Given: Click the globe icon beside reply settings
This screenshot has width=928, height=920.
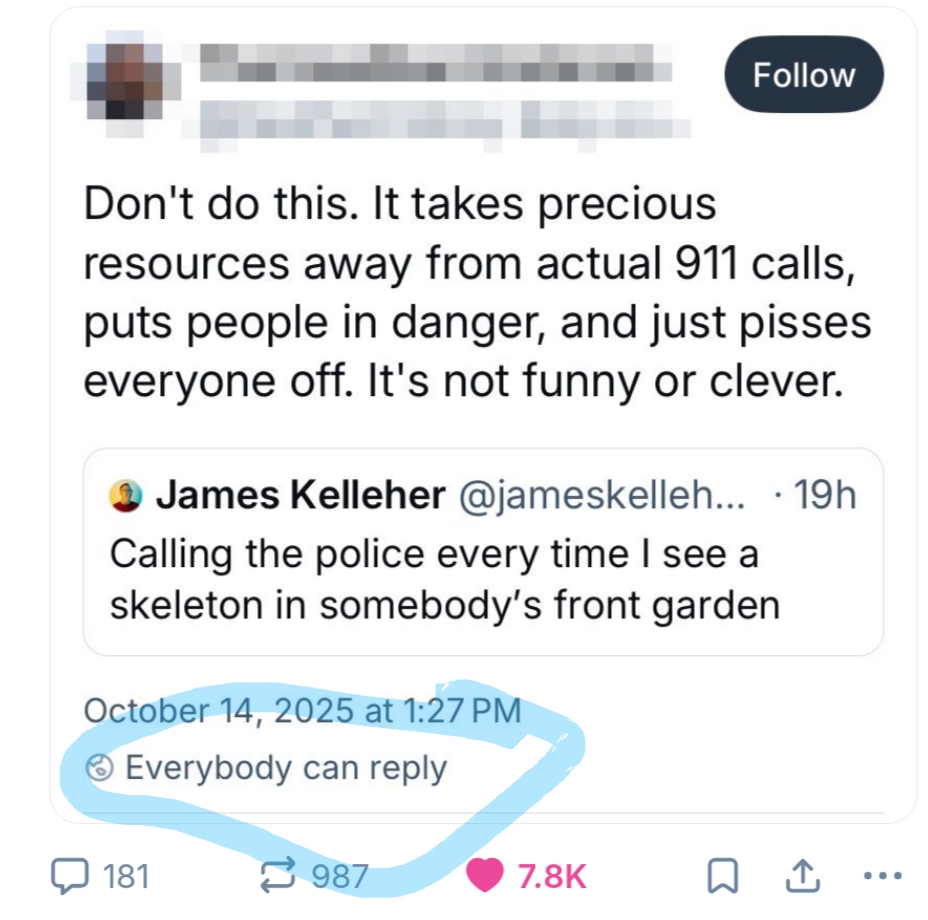Looking at the screenshot, I should point(100,769).
